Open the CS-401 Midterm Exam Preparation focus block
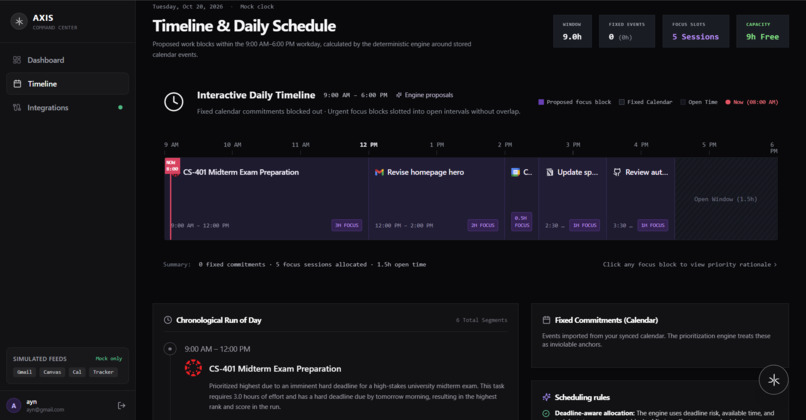This screenshot has width=806, height=420. pos(266,198)
